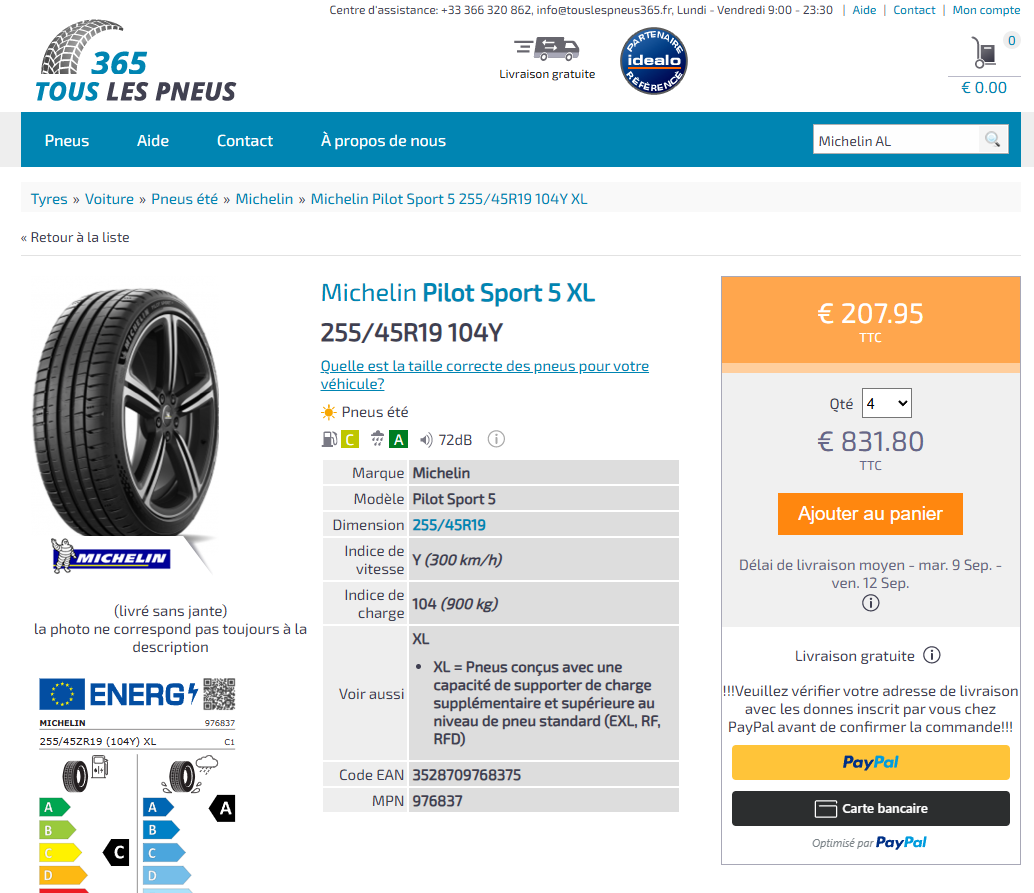The height and width of the screenshot is (893, 1034).
Task: Open the Qté quantity dropdown
Action: point(886,403)
